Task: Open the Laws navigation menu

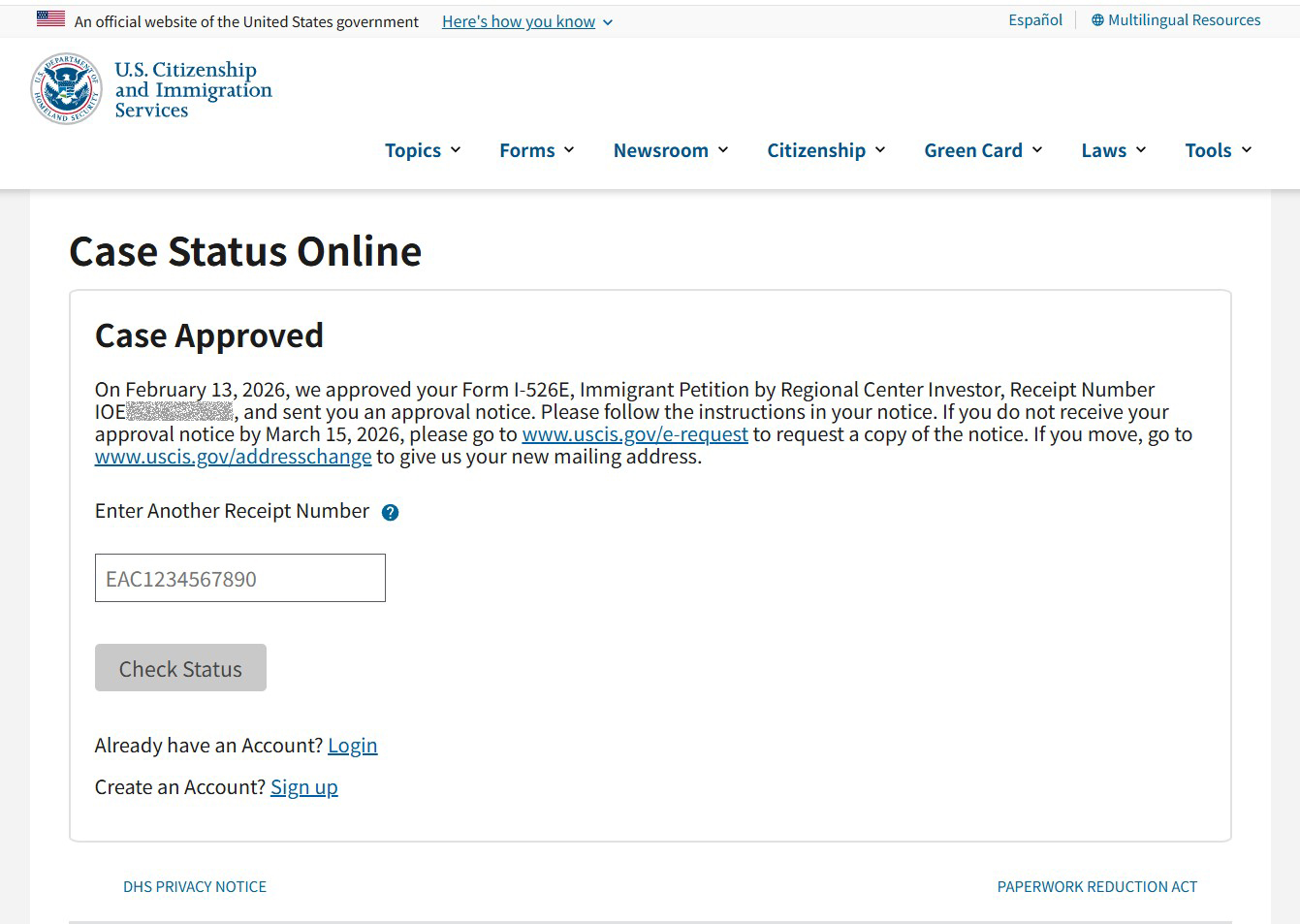Action: [1114, 150]
